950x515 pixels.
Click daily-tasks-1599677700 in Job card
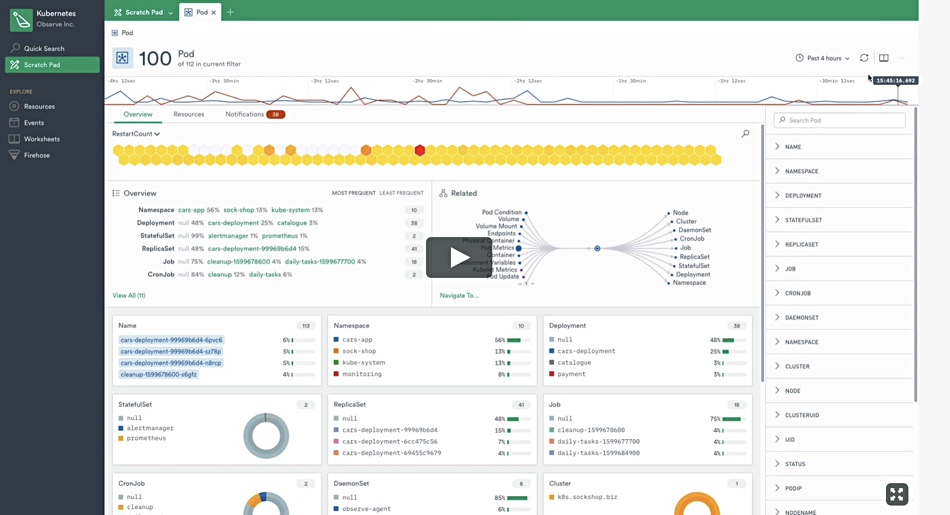click(599, 441)
